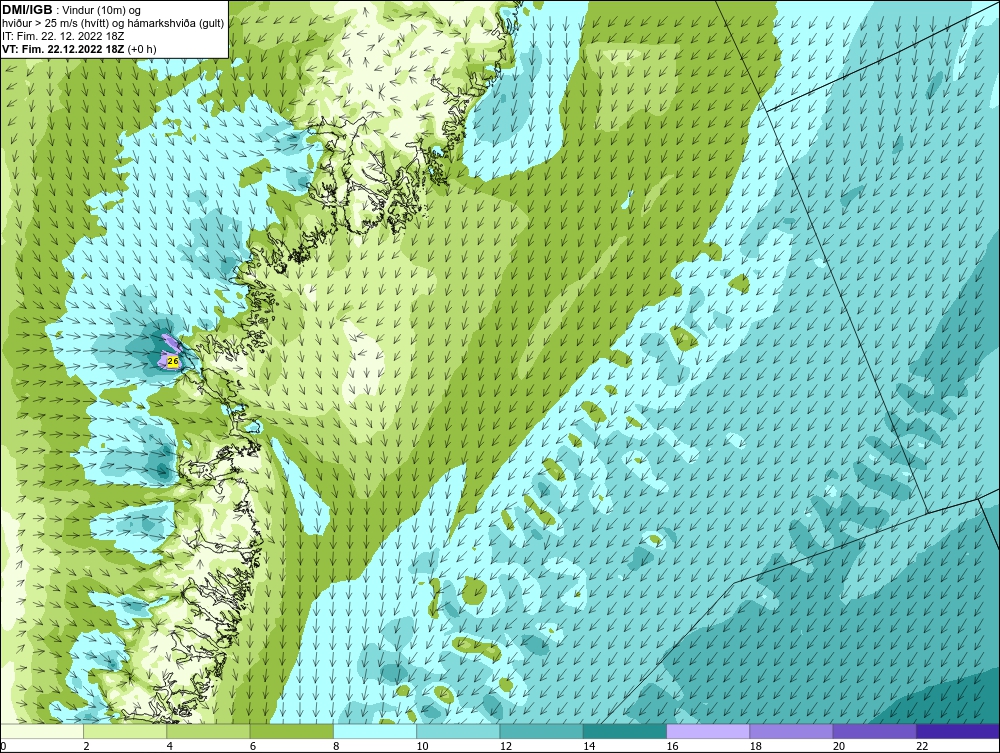
Task: Click the 4–6 m/s green legend swatch
Action: (209, 731)
